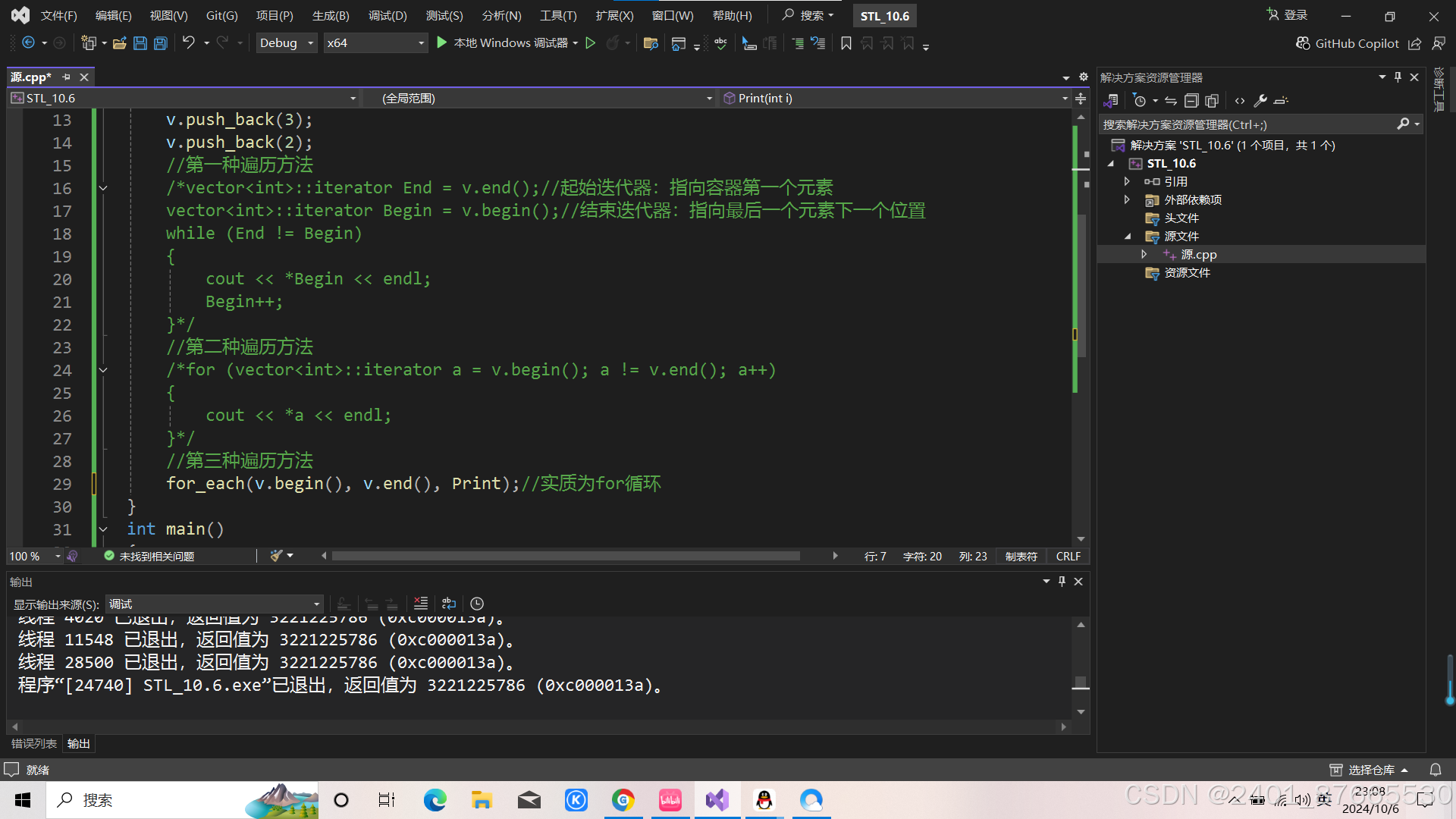1456x819 pixels.
Task: Click the bookmark icon in toolbar
Action: point(846,43)
